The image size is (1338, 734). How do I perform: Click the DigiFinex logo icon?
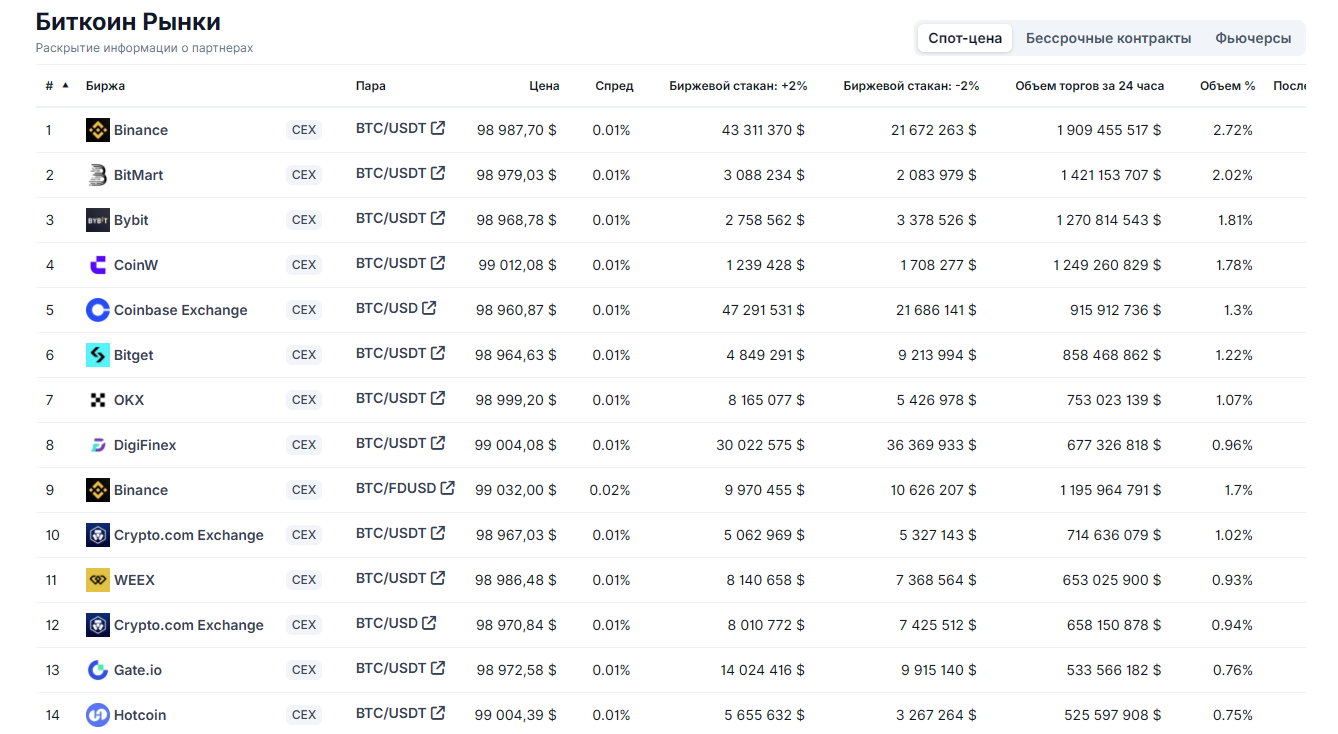coord(97,445)
